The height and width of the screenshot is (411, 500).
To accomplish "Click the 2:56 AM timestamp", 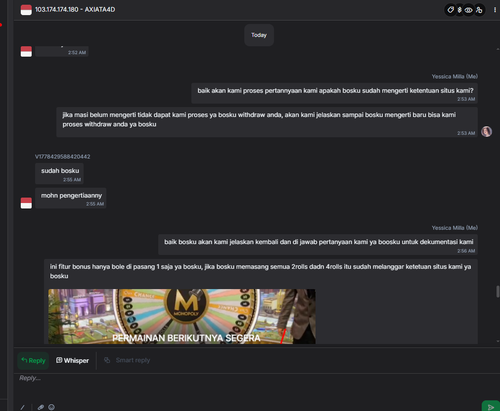I will click(x=466, y=251).
